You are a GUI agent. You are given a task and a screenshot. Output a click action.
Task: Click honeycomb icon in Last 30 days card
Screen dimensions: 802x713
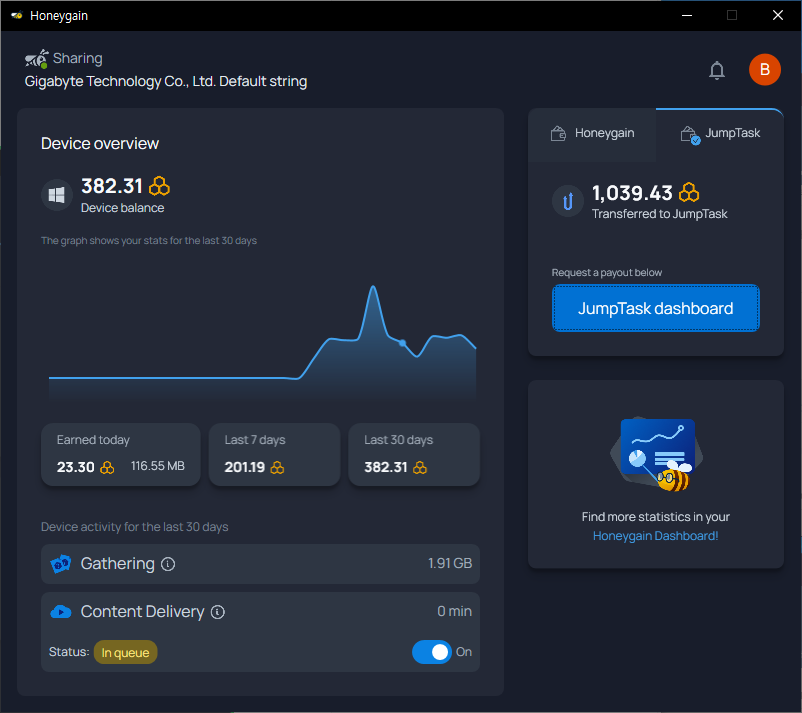click(419, 467)
